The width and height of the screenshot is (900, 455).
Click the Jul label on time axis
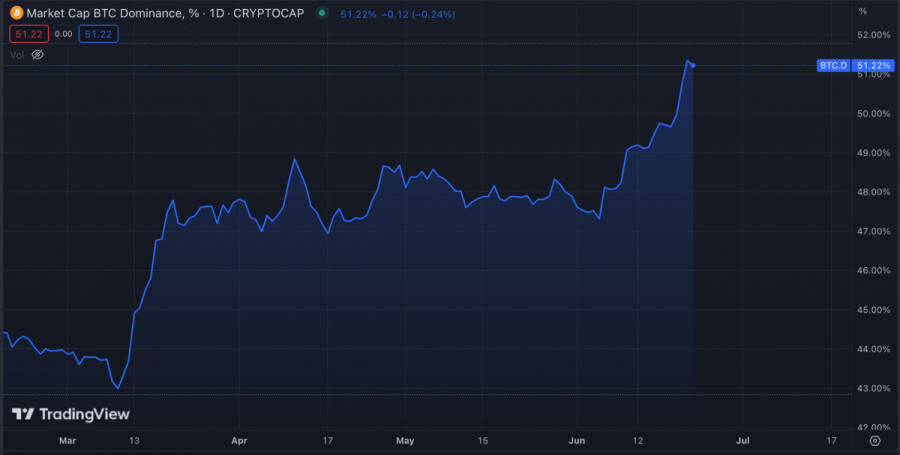coord(743,440)
